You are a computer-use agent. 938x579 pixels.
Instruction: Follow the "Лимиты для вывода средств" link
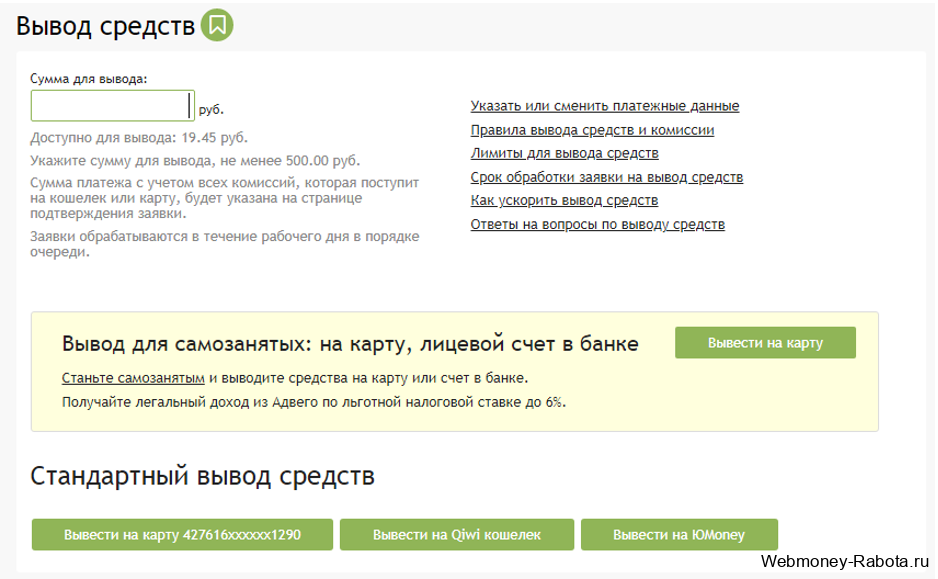click(564, 153)
